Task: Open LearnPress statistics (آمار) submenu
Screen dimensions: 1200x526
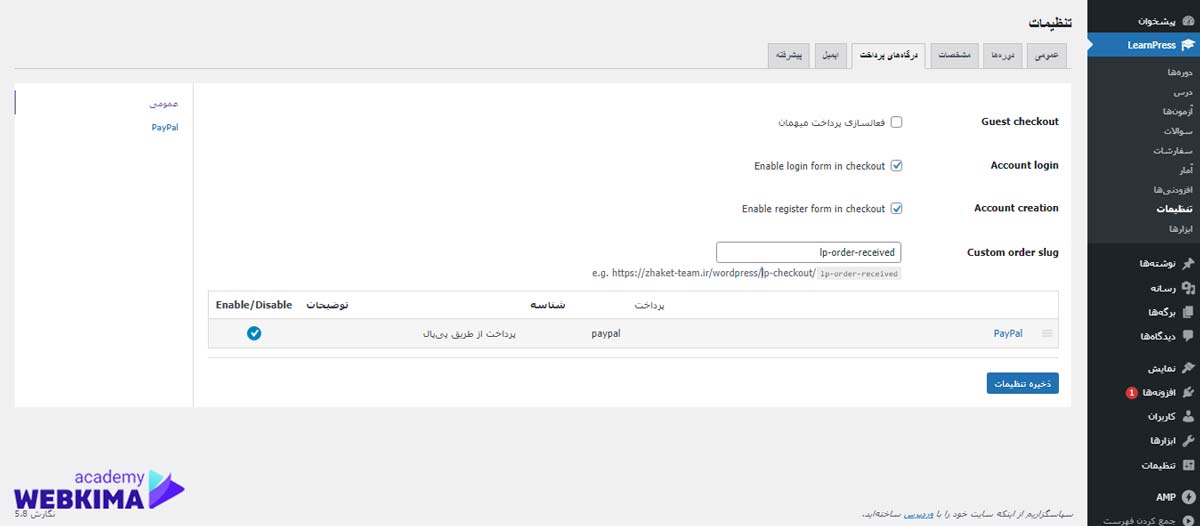Action: coord(1186,170)
